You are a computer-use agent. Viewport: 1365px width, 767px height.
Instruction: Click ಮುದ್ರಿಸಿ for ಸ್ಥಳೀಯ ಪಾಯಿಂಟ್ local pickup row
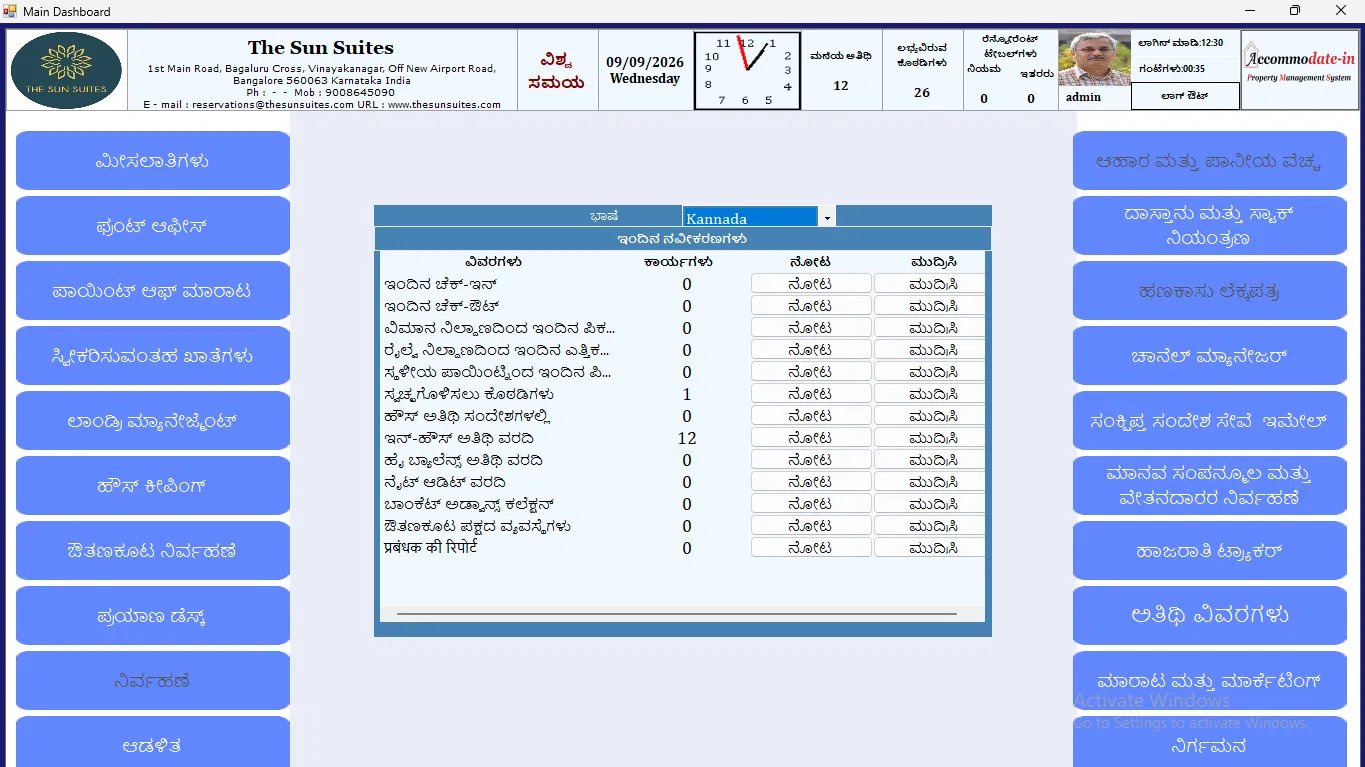[930, 372]
